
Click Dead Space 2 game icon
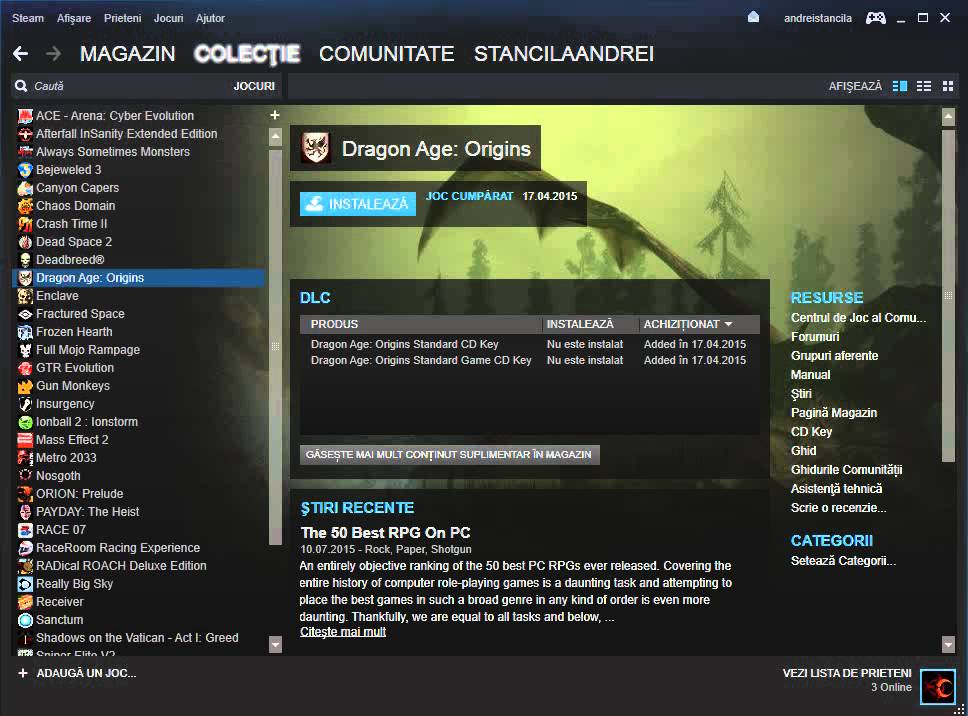click(x=25, y=242)
